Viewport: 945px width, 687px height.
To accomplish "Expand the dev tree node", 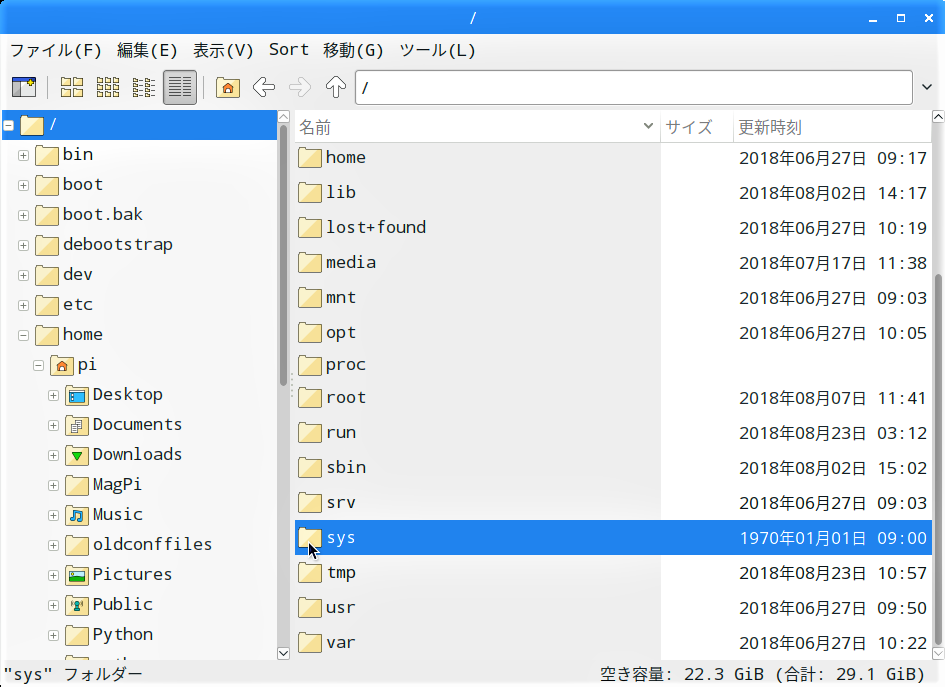I will [x=24, y=275].
